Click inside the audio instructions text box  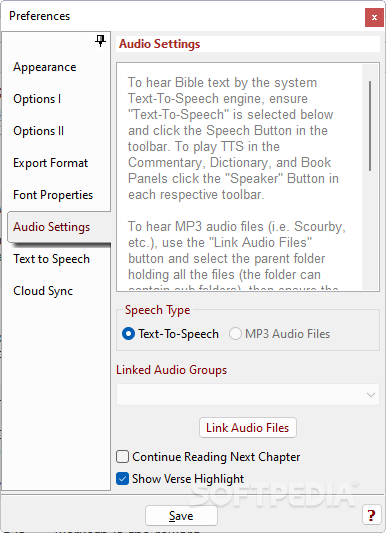tap(239, 177)
